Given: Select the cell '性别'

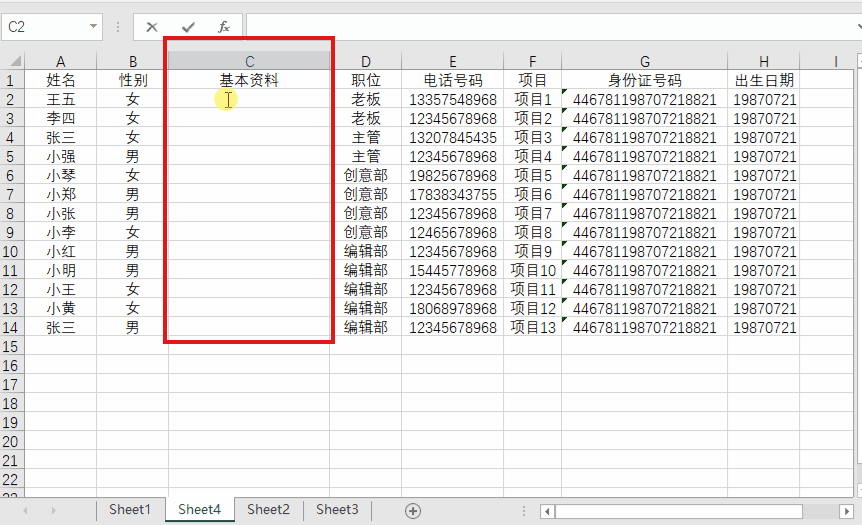Looking at the screenshot, I should tap(132, 80).
